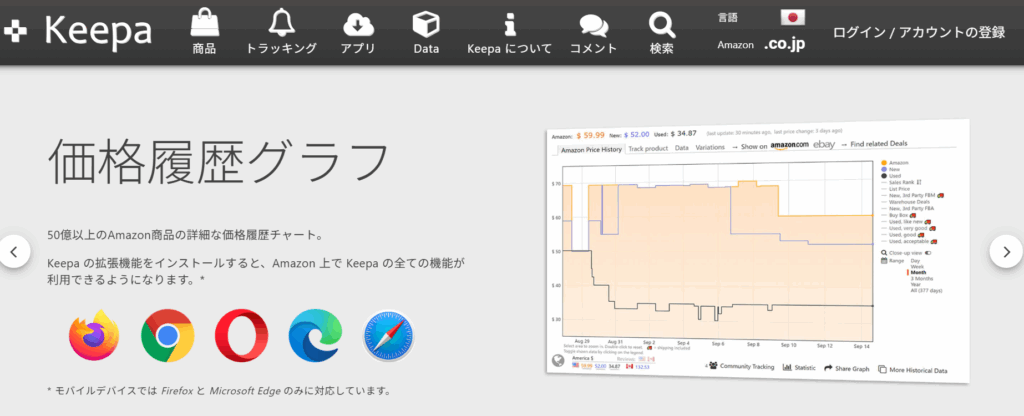Open the 言語 Japanese flag selector
This screenshot has width=1024, height=416.
tap(793, 17)
